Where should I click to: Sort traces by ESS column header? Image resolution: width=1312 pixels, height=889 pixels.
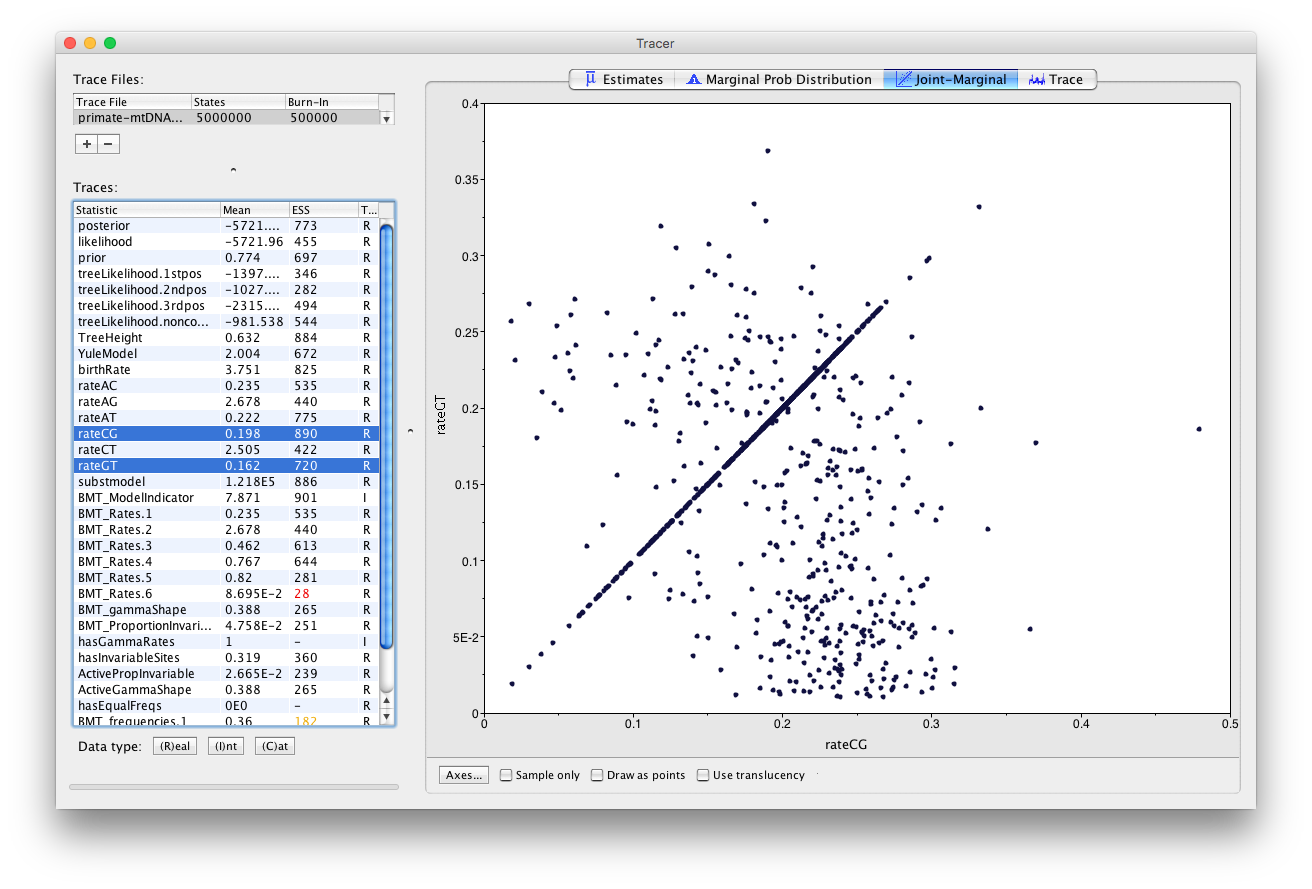pos(323,210)
